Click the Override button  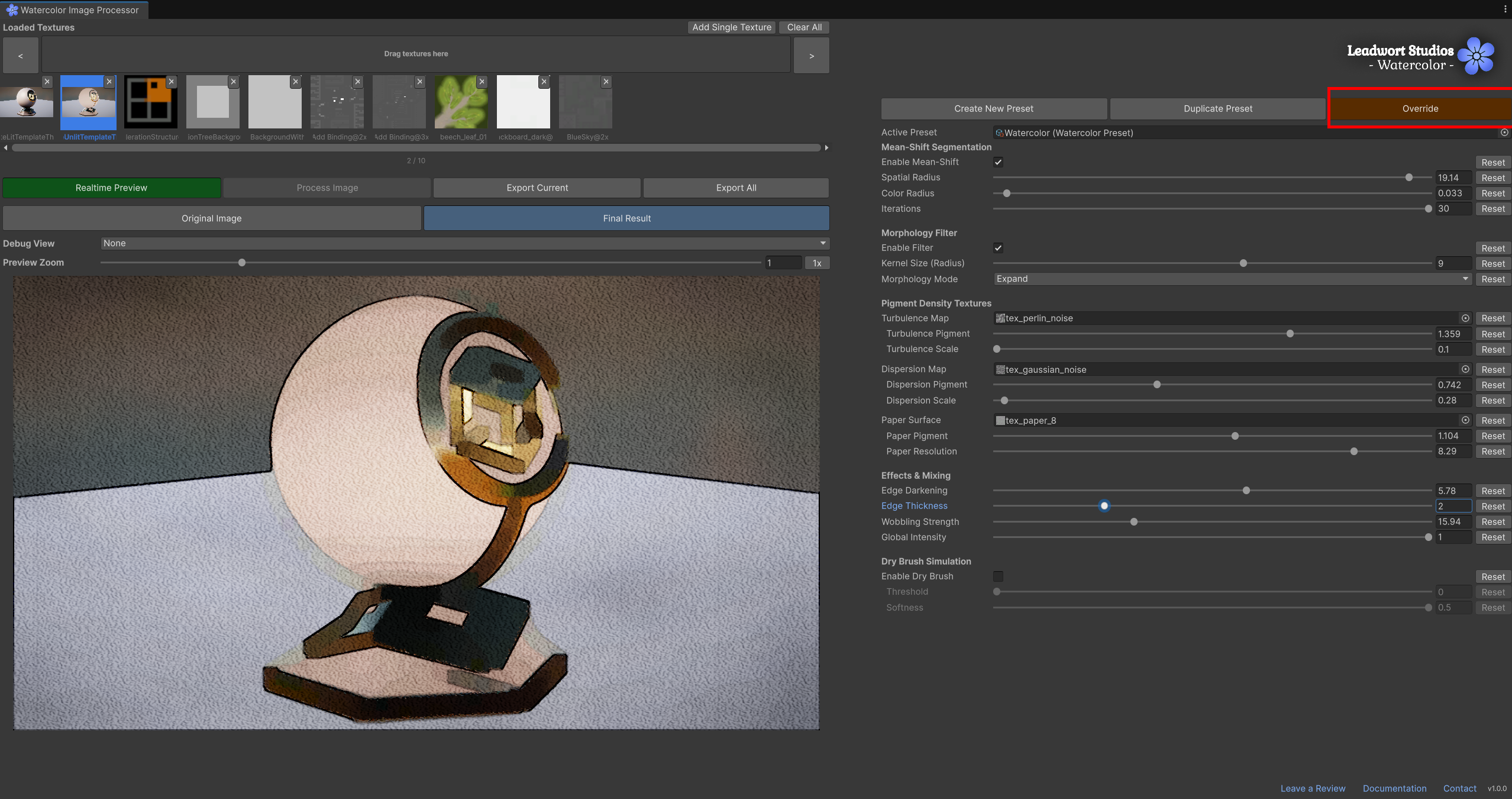pos(1420,109)
